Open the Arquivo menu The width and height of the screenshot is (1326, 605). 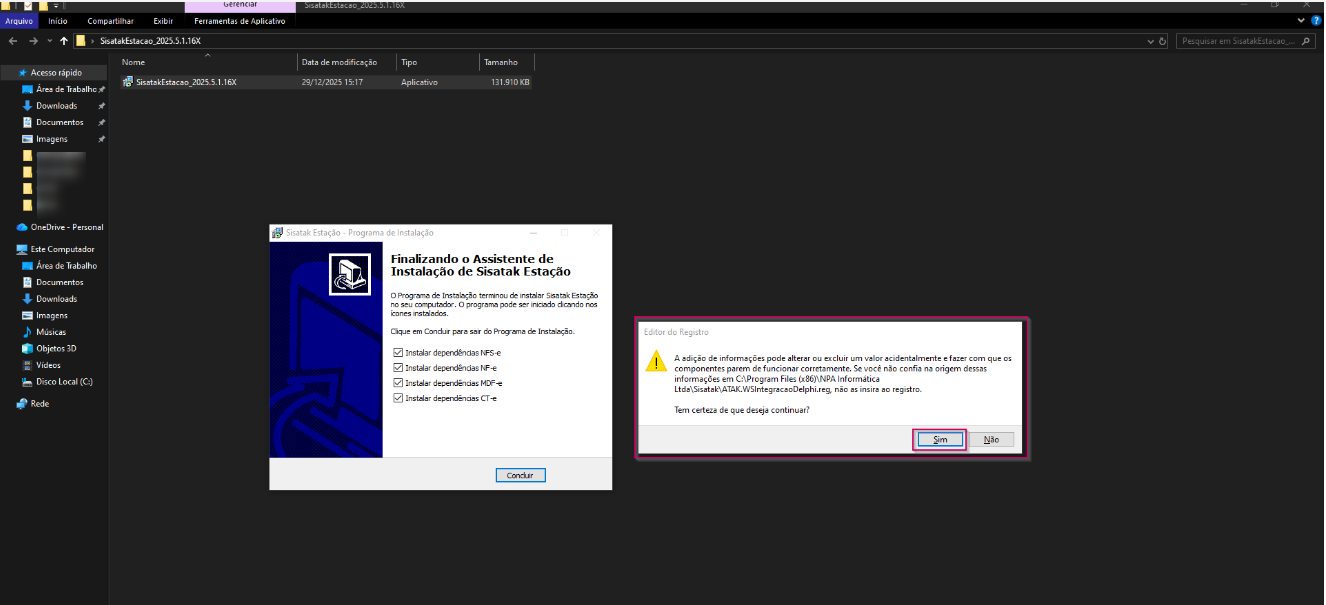click(19, 20)
